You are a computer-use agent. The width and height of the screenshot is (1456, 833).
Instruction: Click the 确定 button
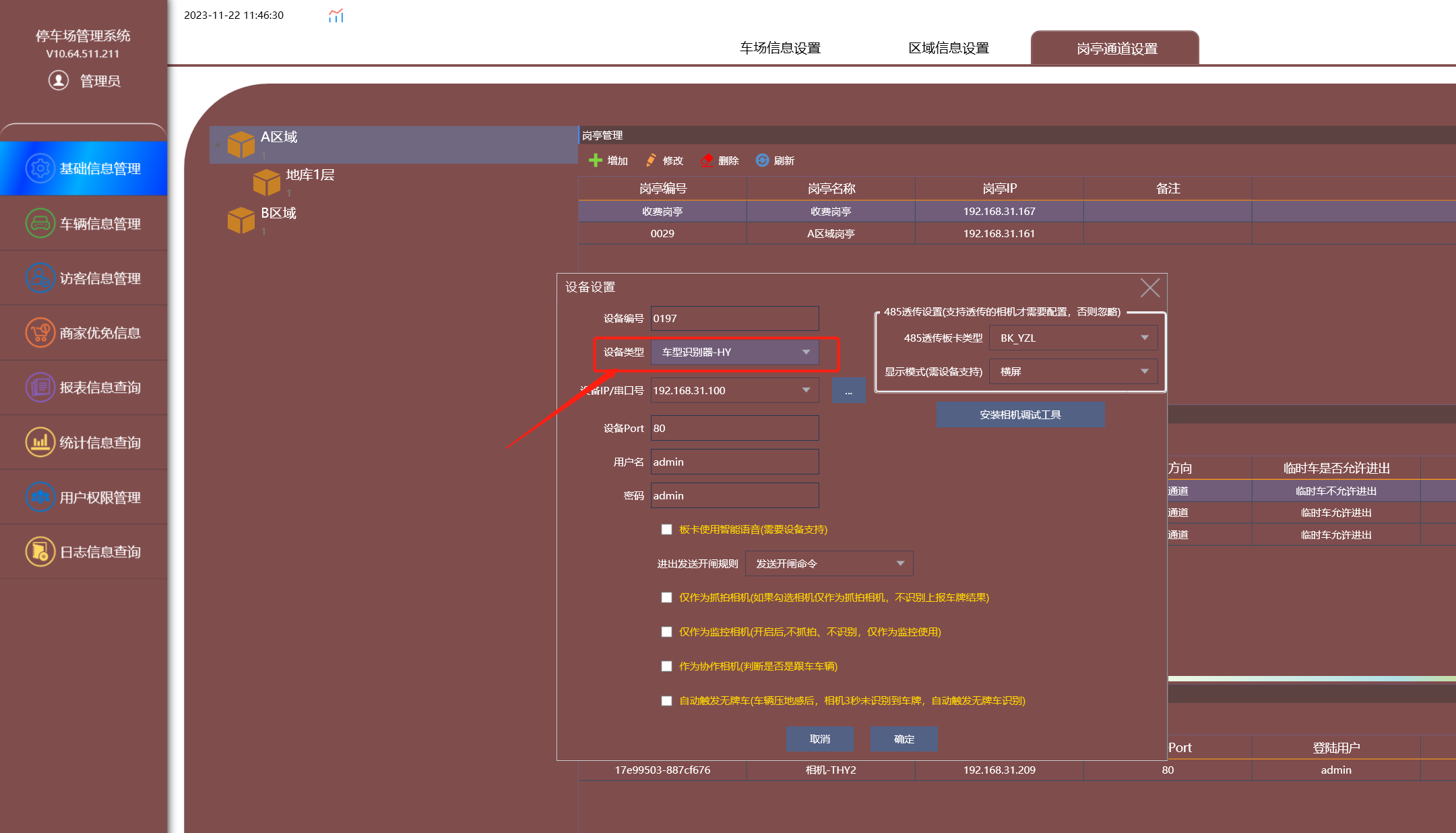(904, 739)
